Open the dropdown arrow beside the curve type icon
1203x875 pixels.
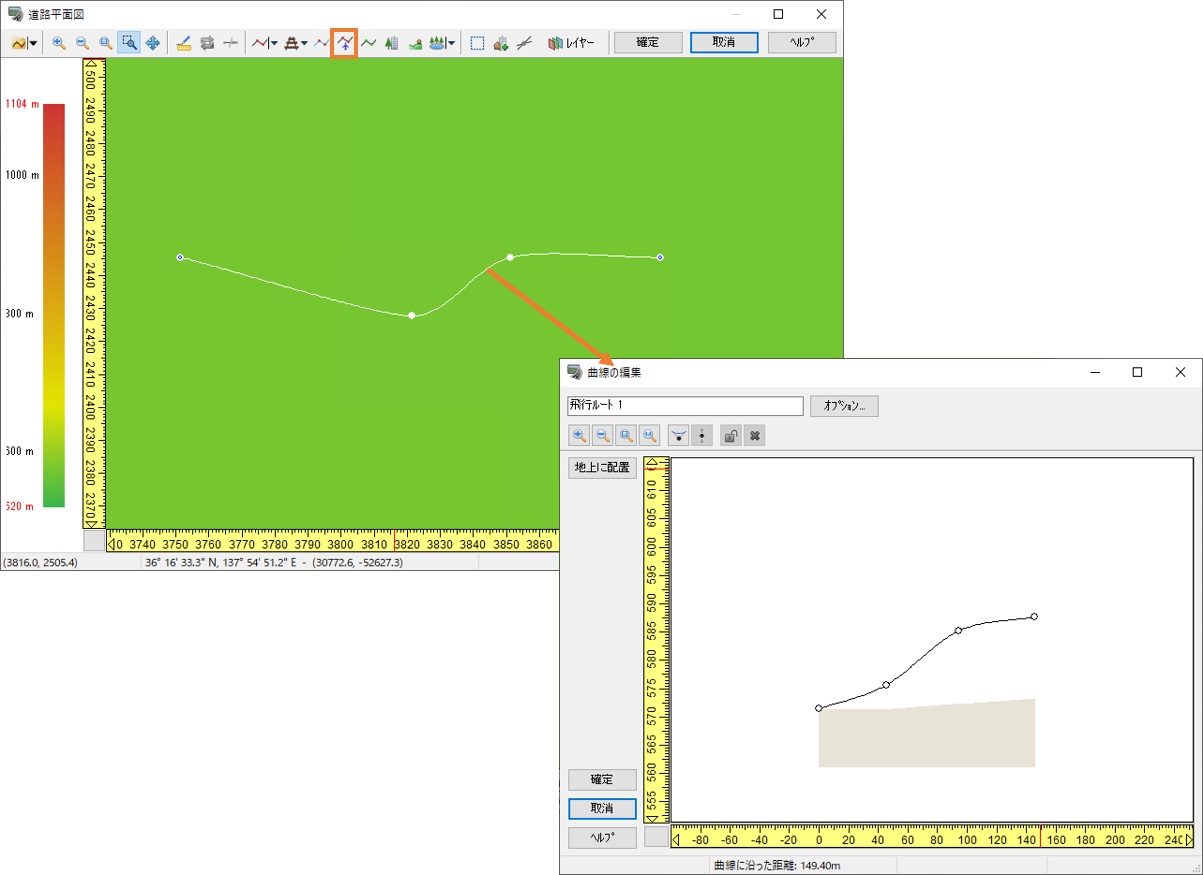click(x=34, y=44)
